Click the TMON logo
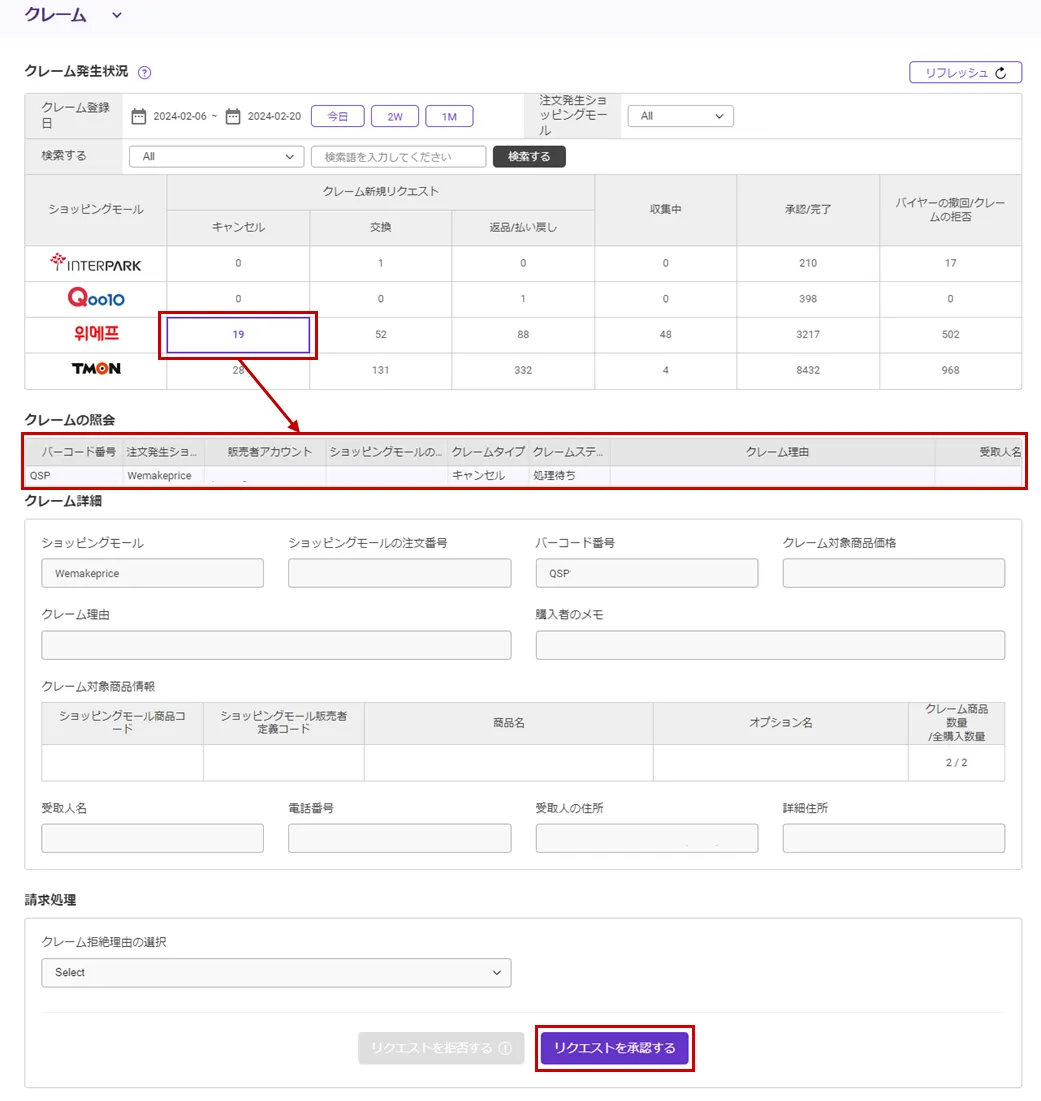 [x=96, y=369]
